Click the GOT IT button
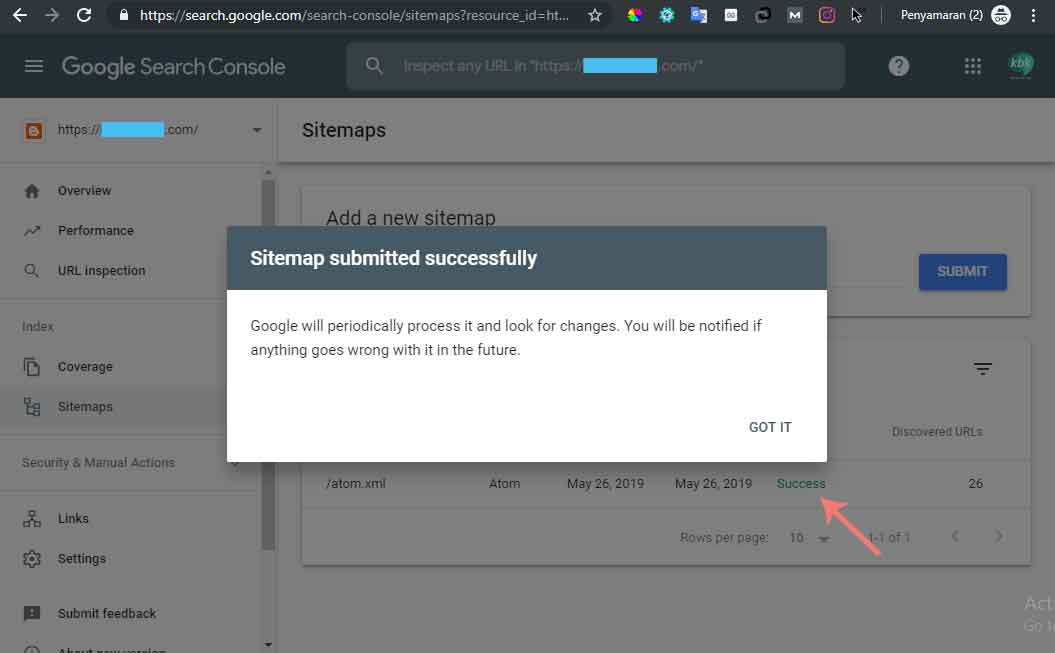This screenshot has width=1055, height=653. [769, 427]
